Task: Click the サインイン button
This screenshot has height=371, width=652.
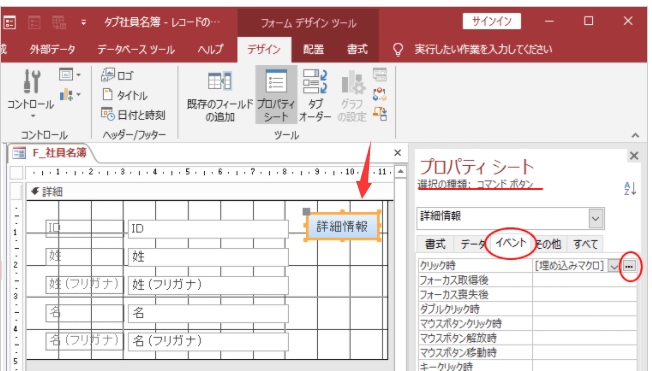Action: pyautogui.click(x=491, y=21)
